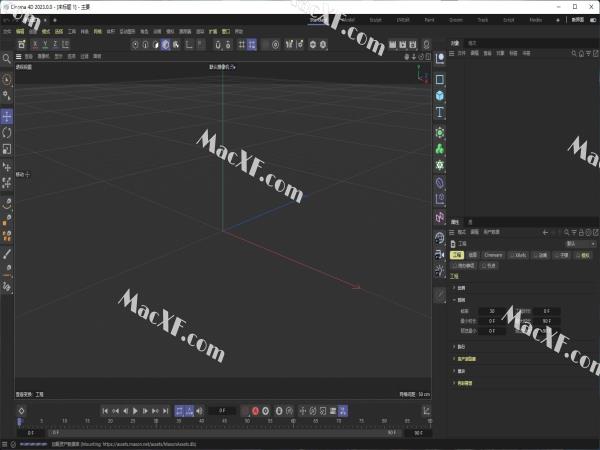Open the search magnifier icon at top-left
This screenshot has height=450, width=600.
point(7,59)
